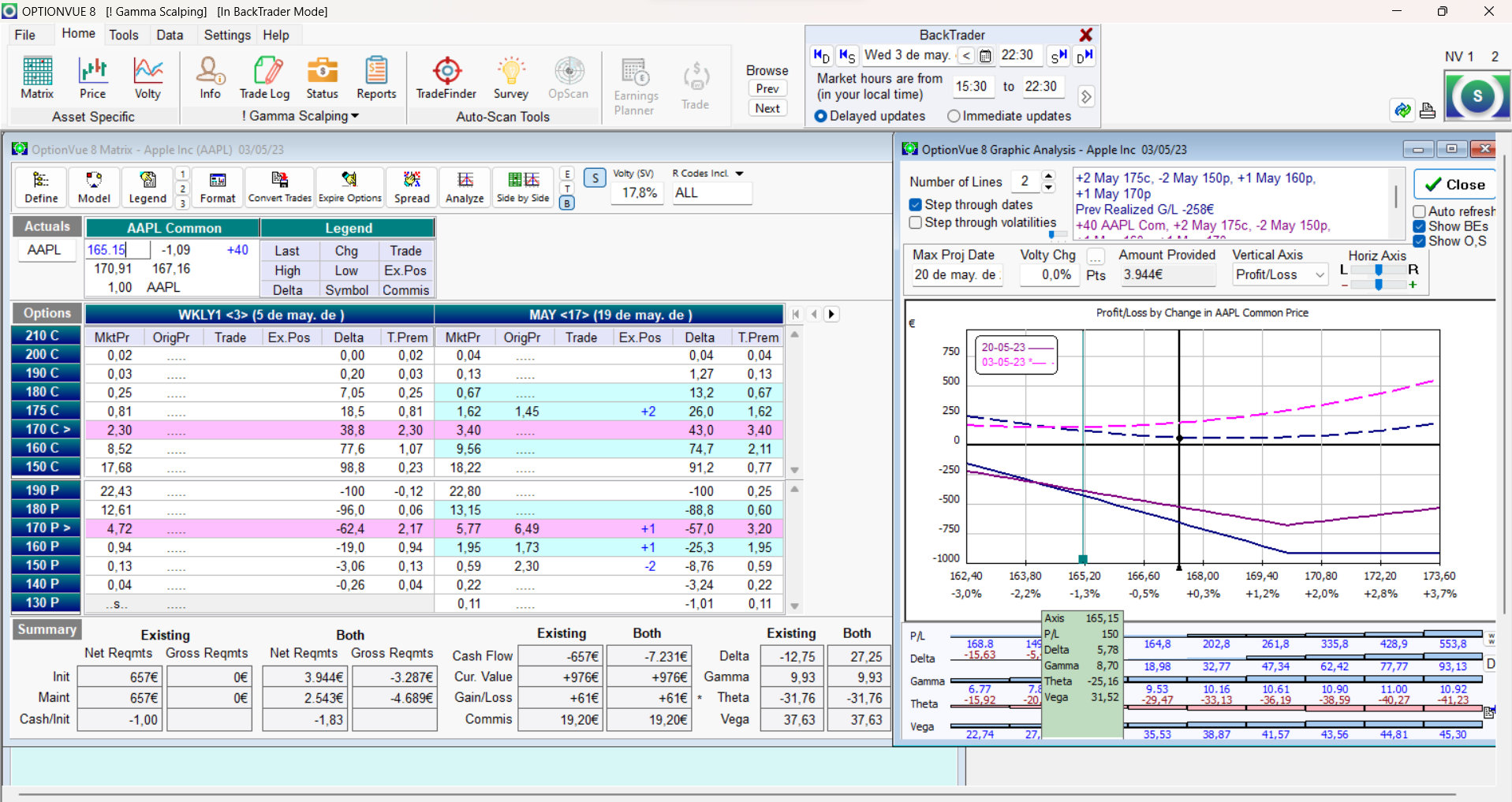This screenshot has height=802, width=1512.
Task: Click the refresh data icon near printer
Action: click(x=1402, y=111)
